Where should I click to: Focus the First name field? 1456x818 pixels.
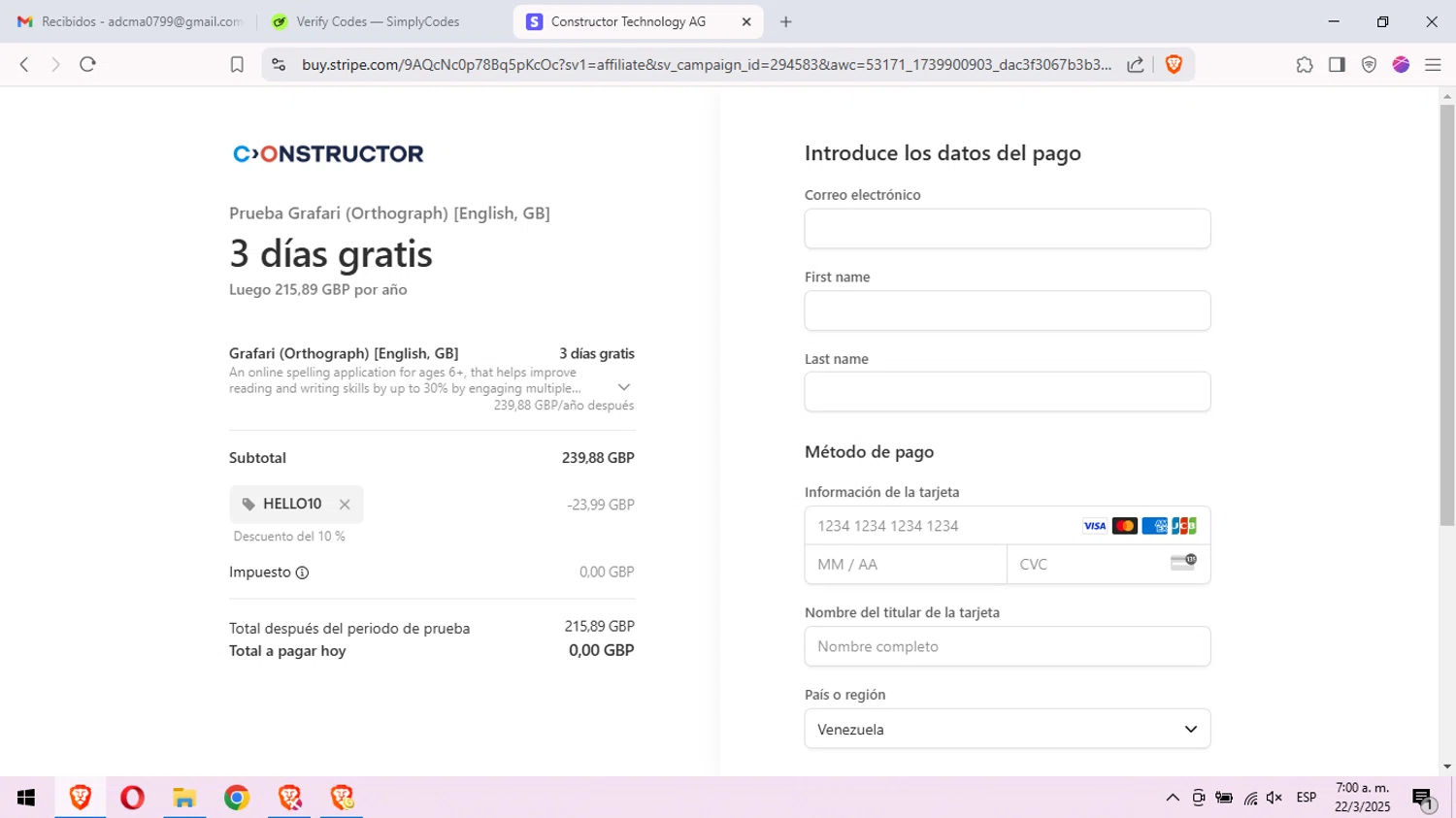[x=1008, y=311]
